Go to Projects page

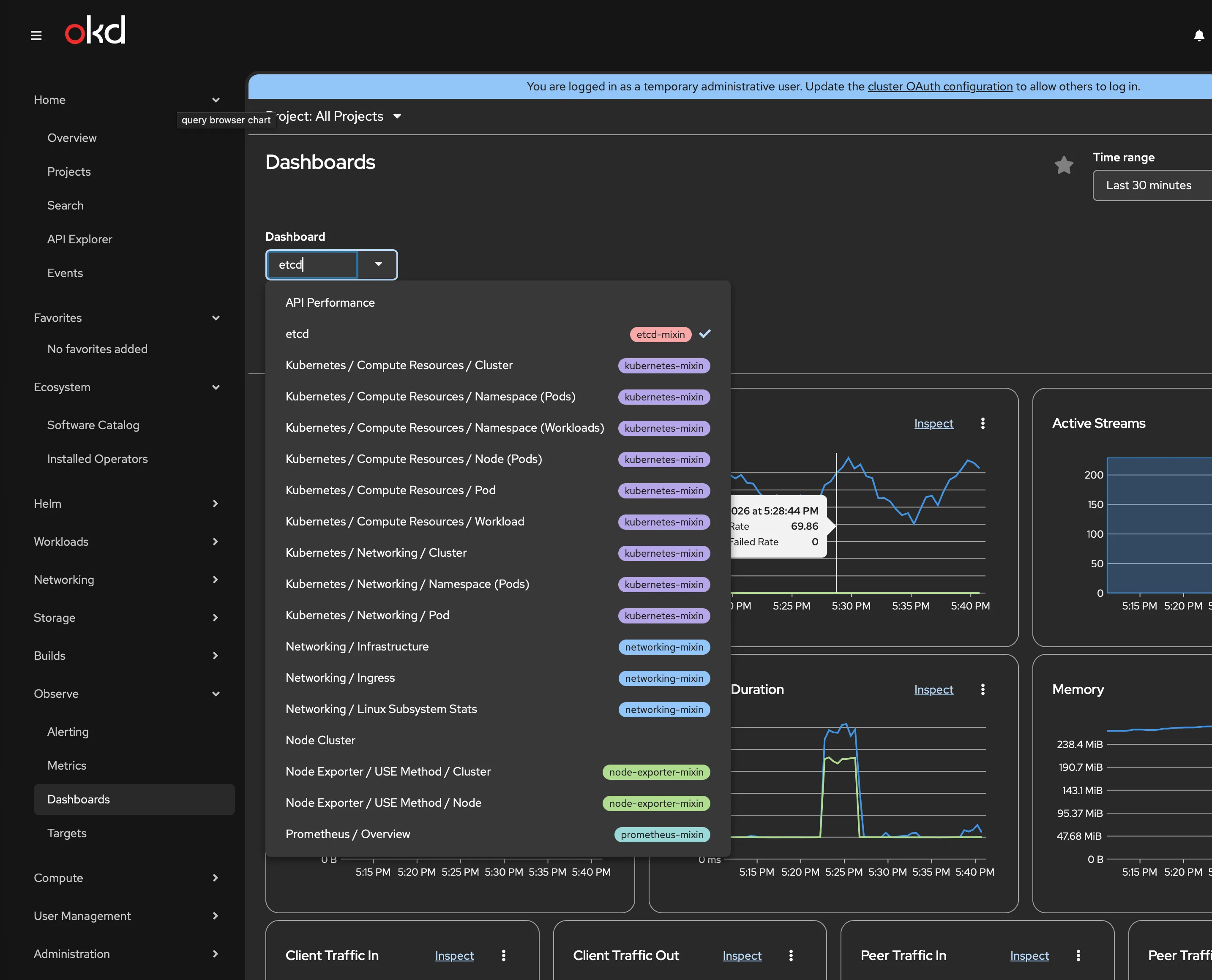(134, 171)
